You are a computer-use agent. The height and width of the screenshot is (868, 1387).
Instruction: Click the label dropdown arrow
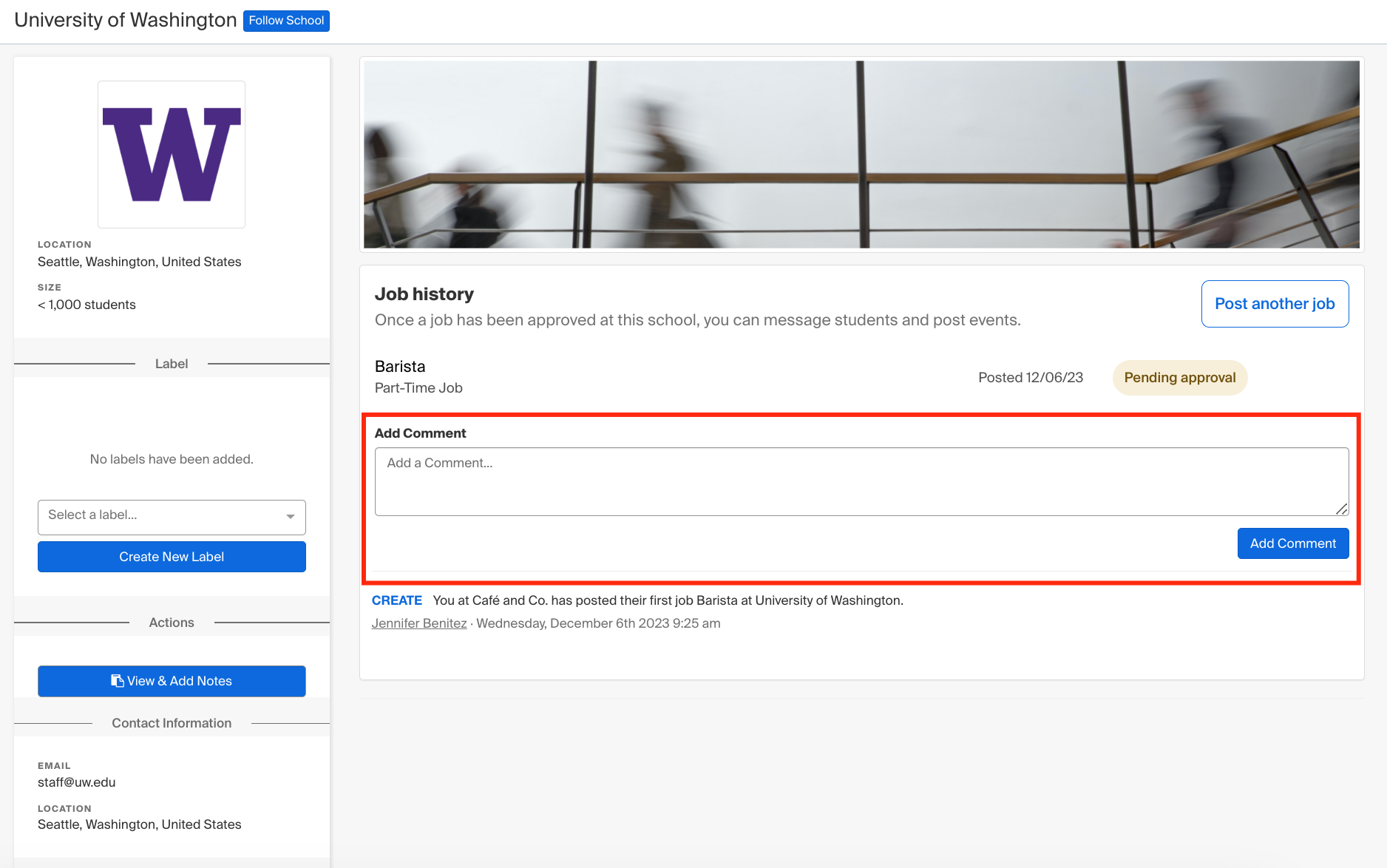(x=291, y=517)
